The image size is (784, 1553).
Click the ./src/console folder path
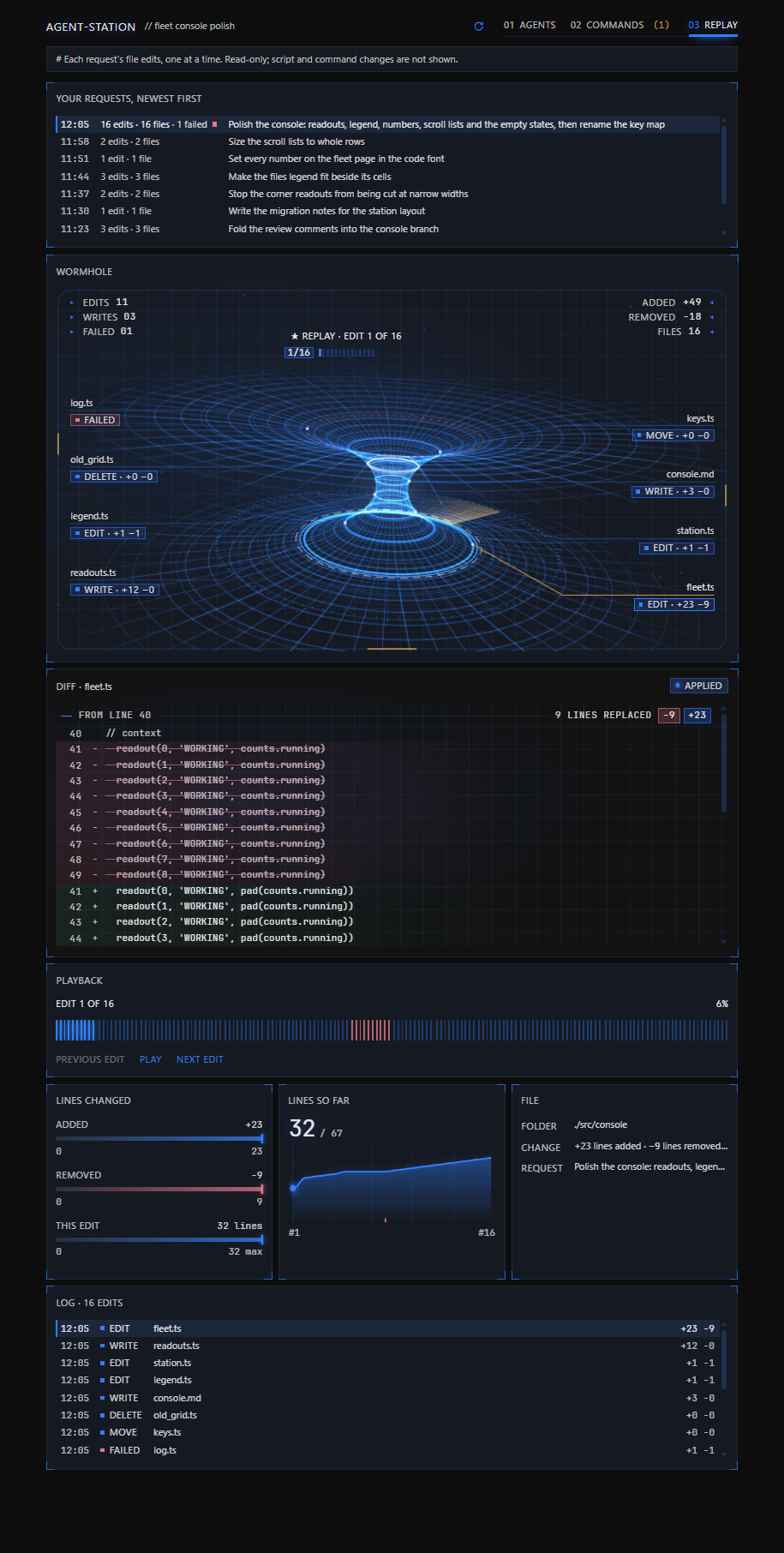coord(601,1124)
